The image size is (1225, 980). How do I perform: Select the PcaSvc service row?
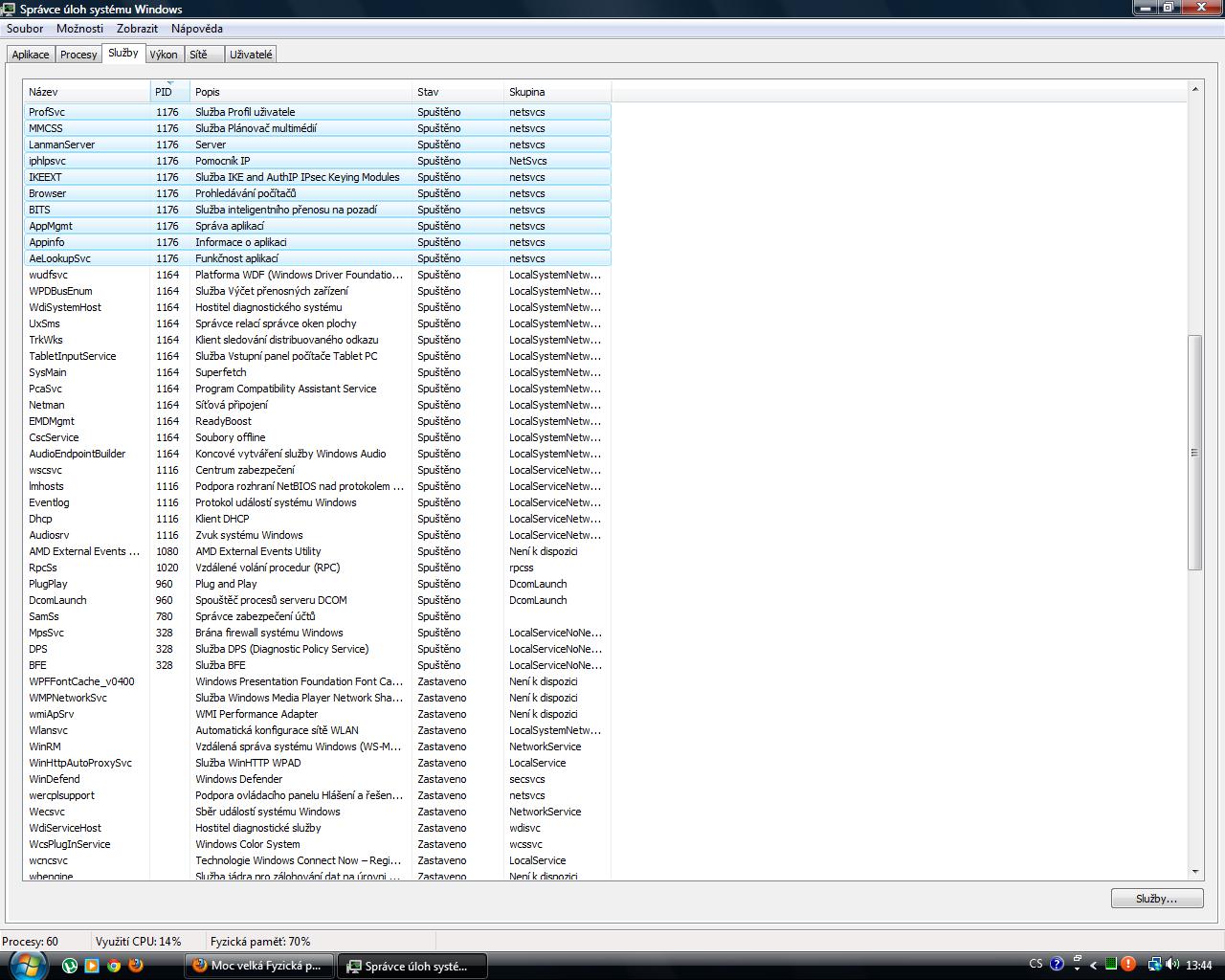317,389
